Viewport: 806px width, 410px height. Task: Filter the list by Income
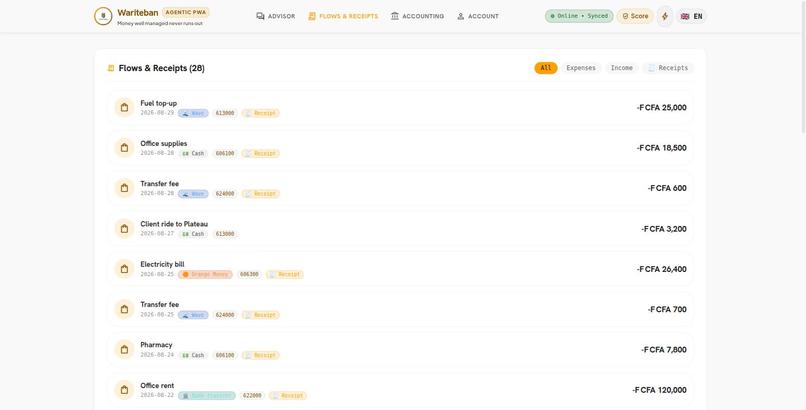621,68
